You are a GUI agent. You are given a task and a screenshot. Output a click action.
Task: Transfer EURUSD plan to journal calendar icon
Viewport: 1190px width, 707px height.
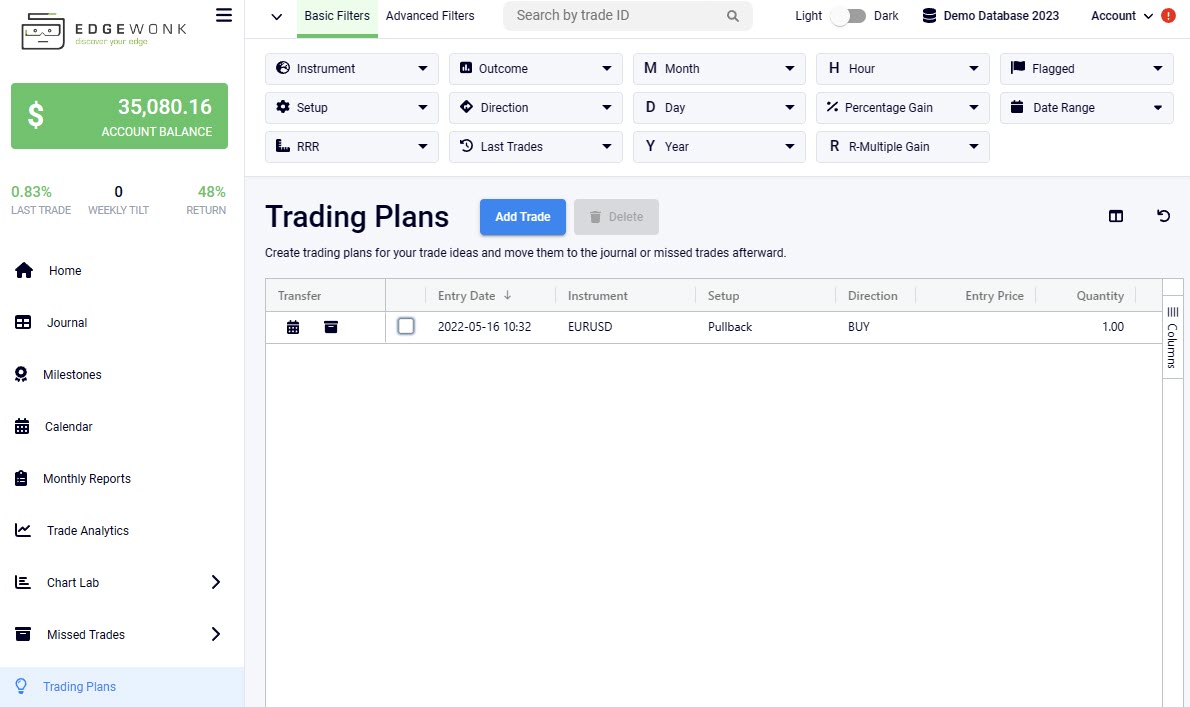point(293,327)
